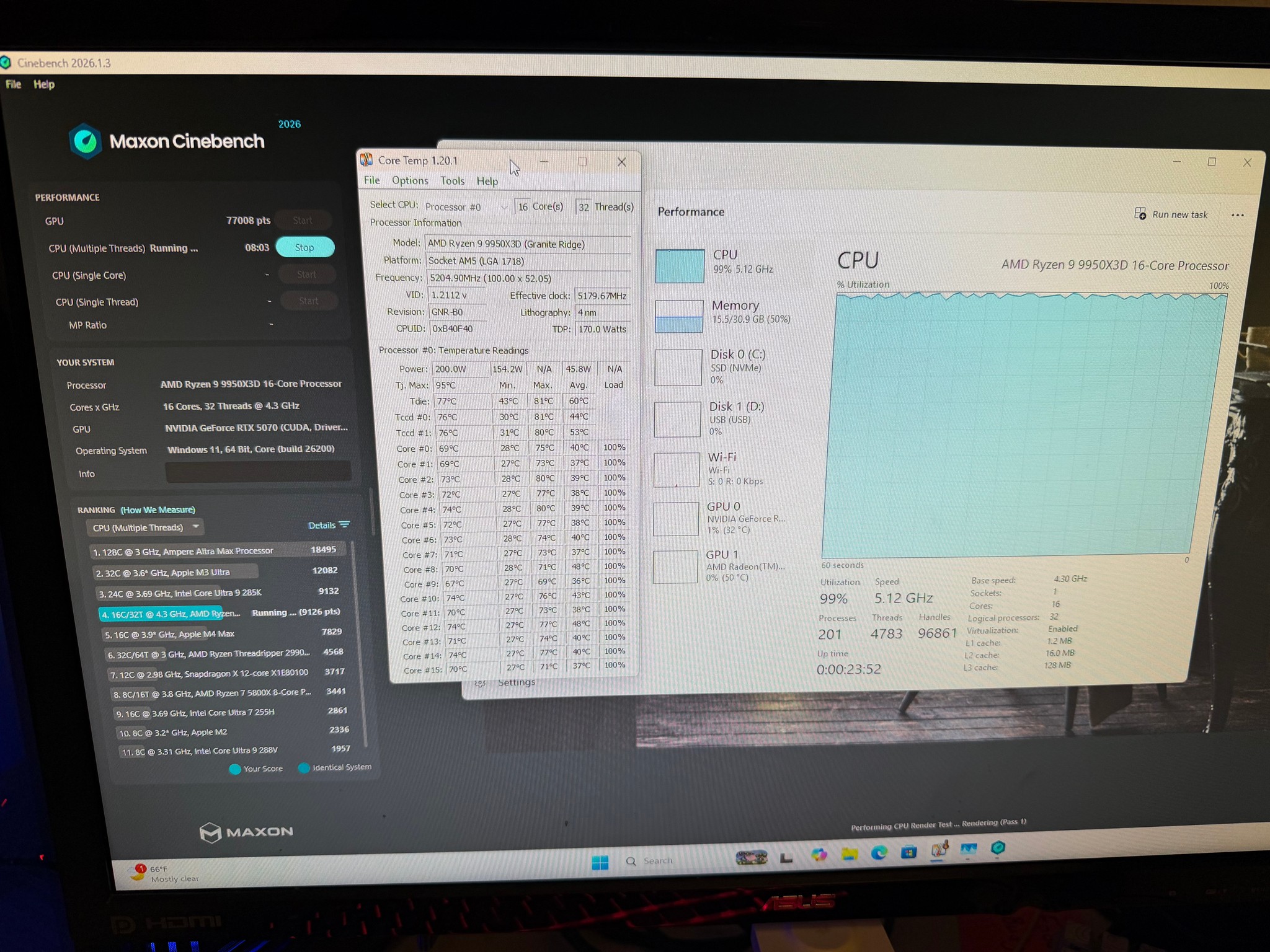Click Start beside CPU (Single Thread)
Image resolution: width=1270 pixels, height=952 pixels.
[x=309, y=301]
